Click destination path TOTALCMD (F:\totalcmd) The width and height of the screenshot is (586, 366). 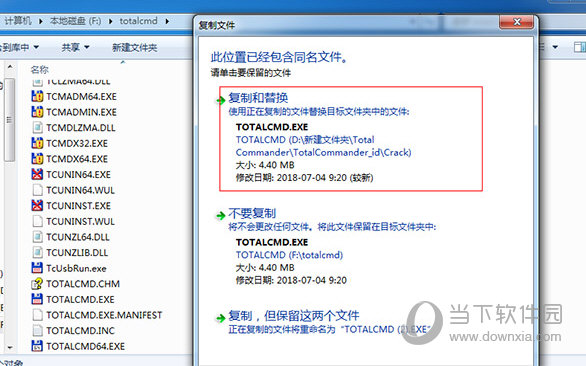click(289, 255)
